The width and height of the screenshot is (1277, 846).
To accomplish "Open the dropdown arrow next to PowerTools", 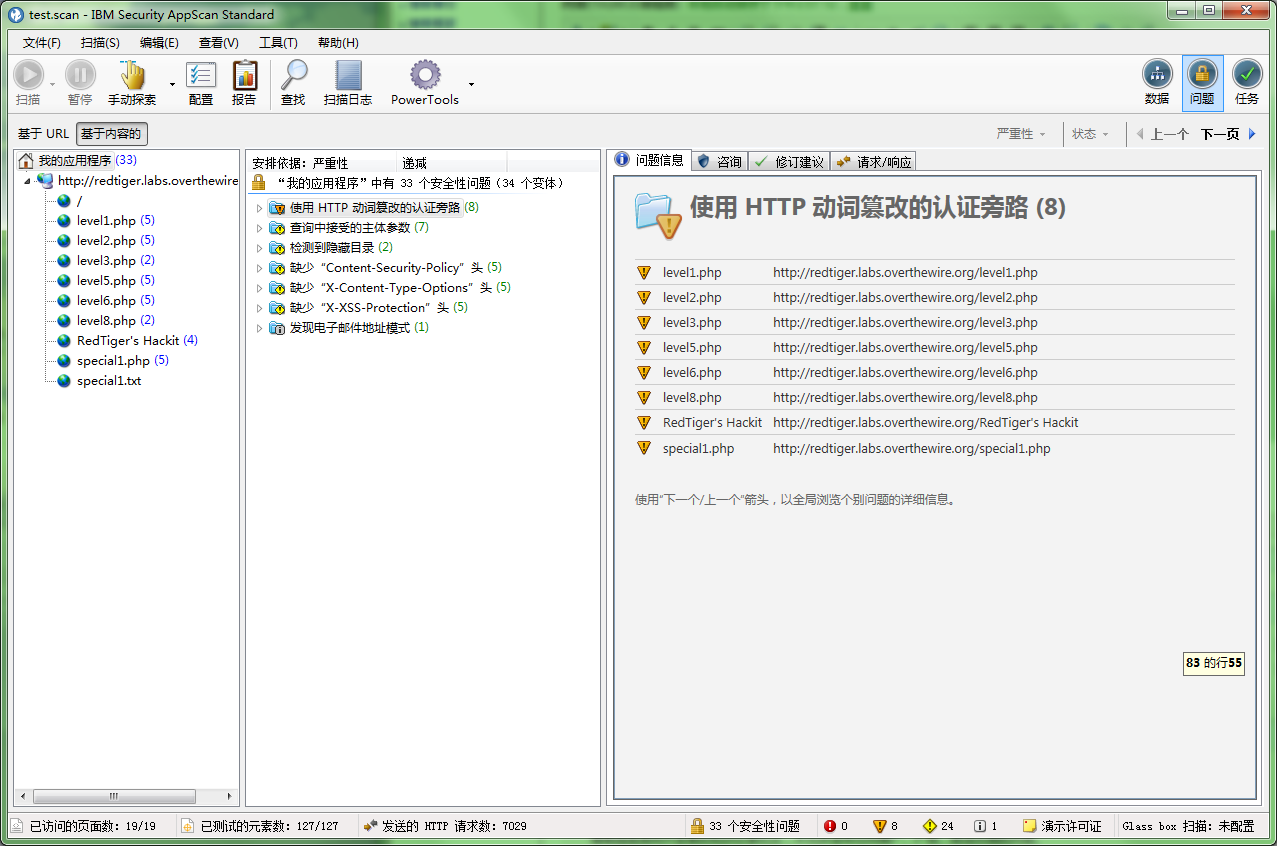I will 471,84.
